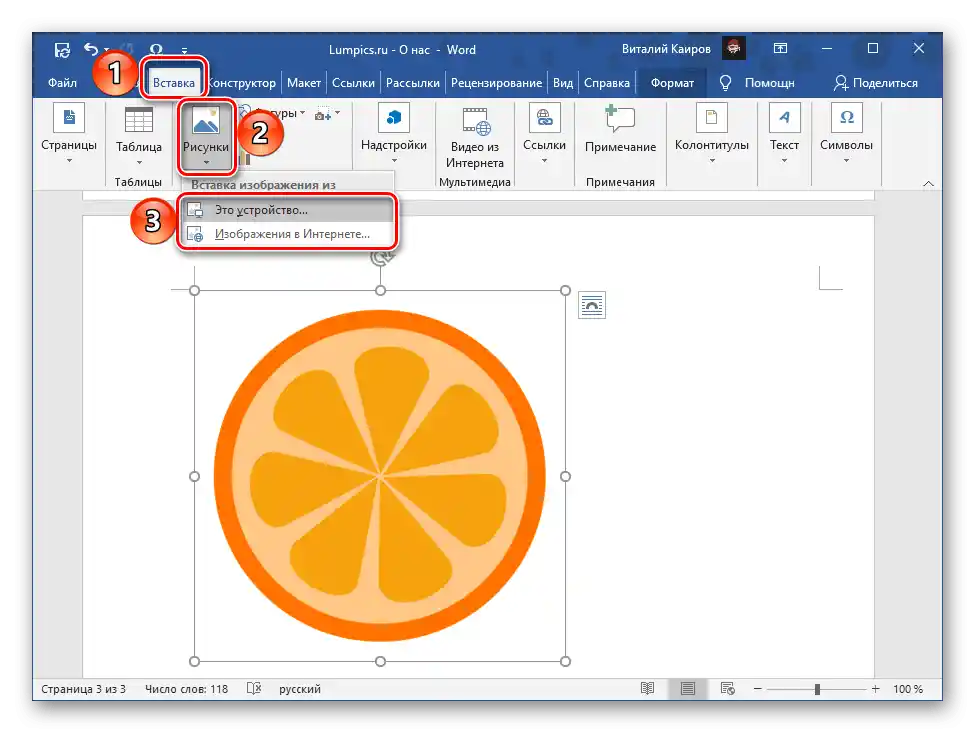Click the Видео из Интернета icon
The image size is (975, 733).
coord(475,121)
